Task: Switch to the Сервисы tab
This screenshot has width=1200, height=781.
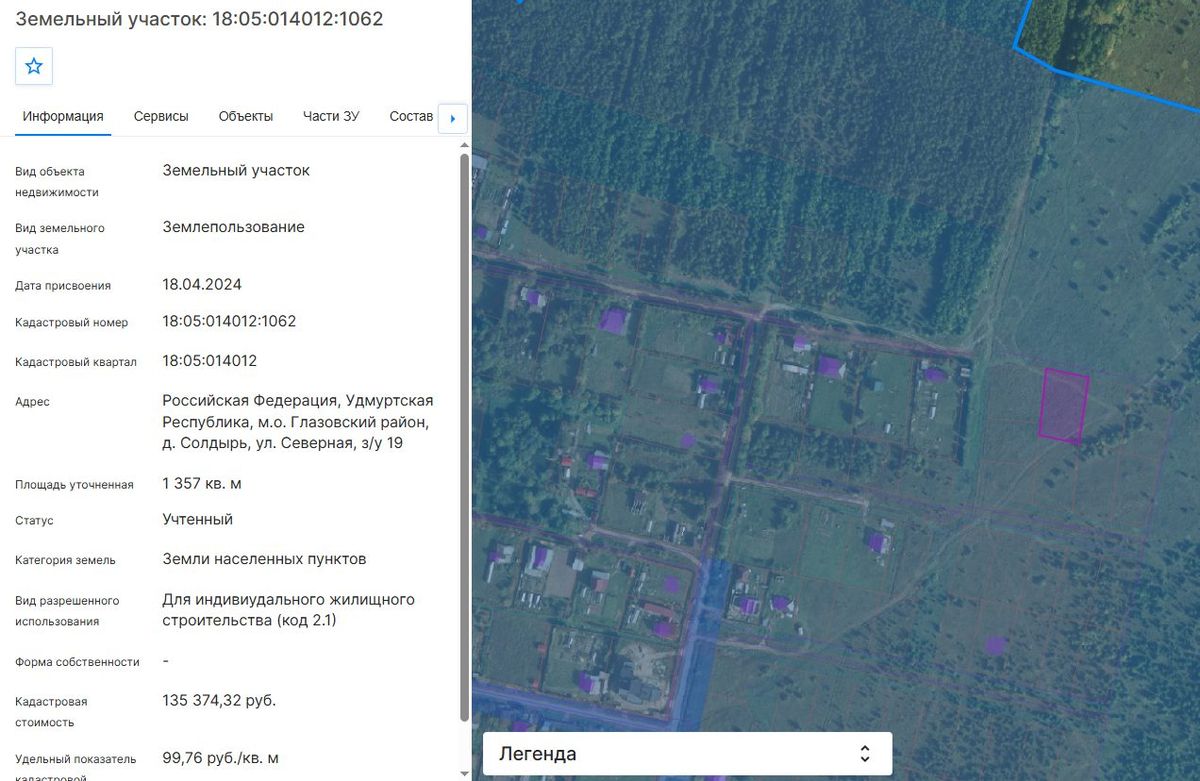Action: pyautogui.click(x=161, y=116)
